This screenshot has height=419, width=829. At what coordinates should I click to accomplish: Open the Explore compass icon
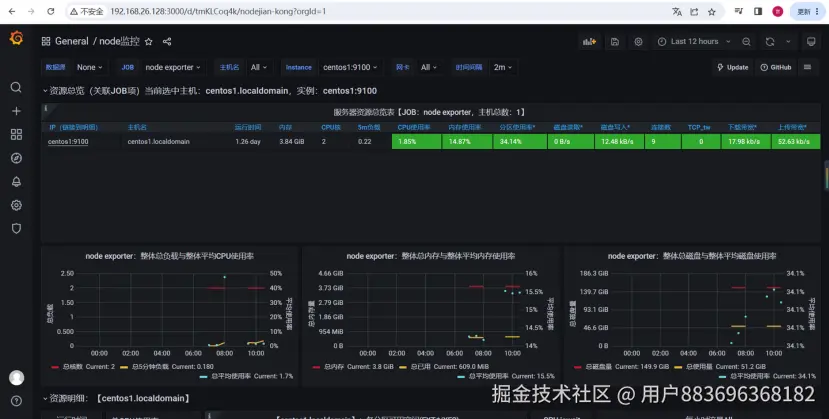16,158
